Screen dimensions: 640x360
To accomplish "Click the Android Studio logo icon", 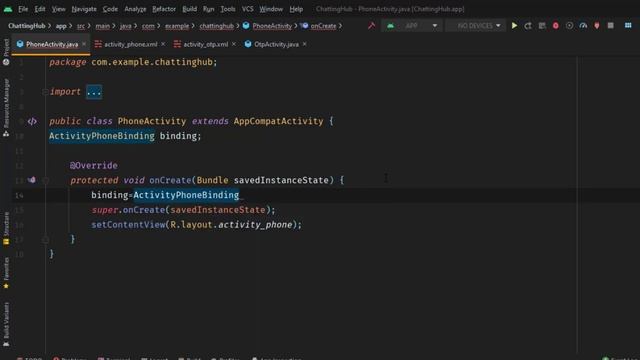I will [8, 9].
